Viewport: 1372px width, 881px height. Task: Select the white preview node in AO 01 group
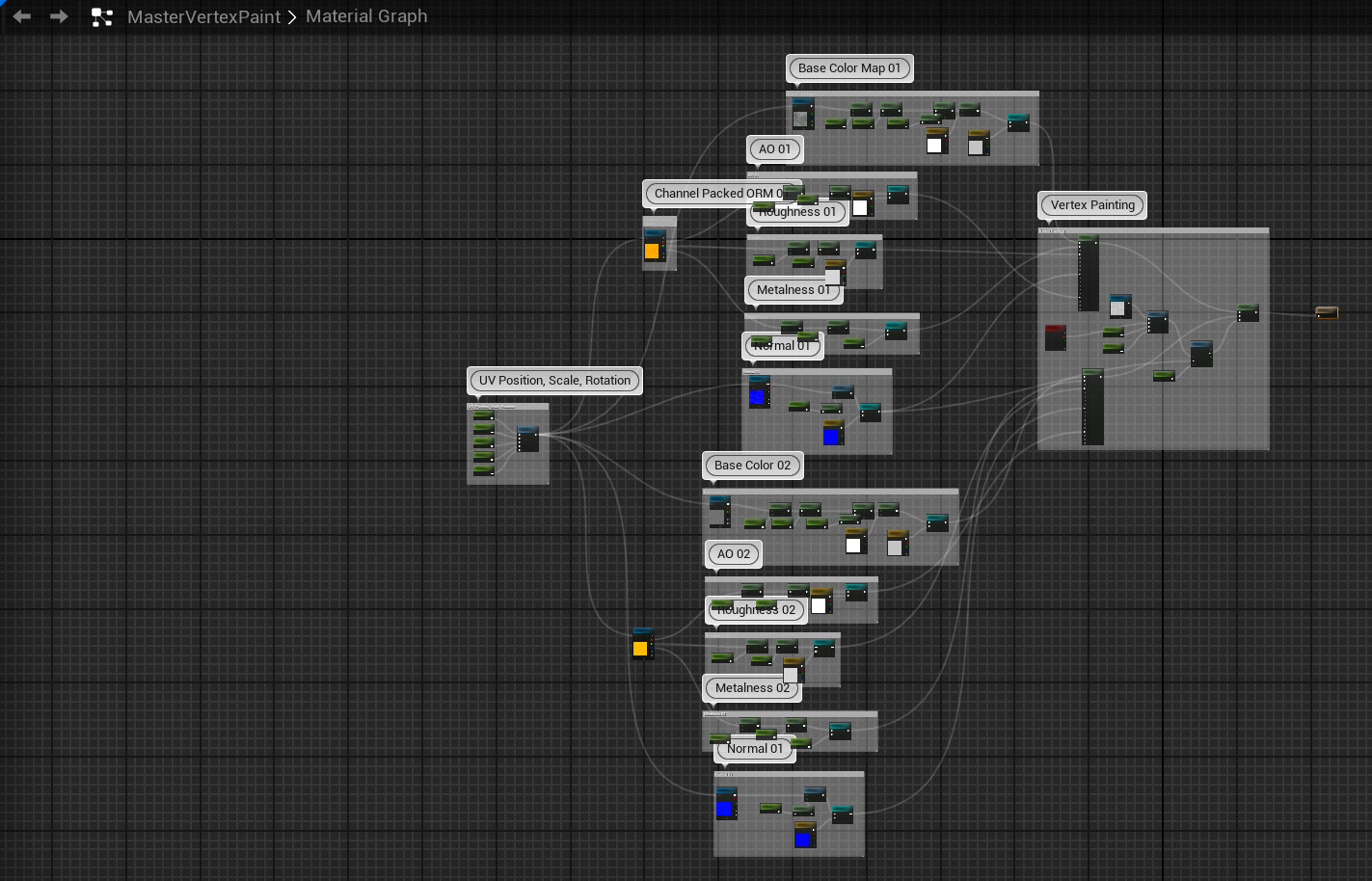click(862, 204)
